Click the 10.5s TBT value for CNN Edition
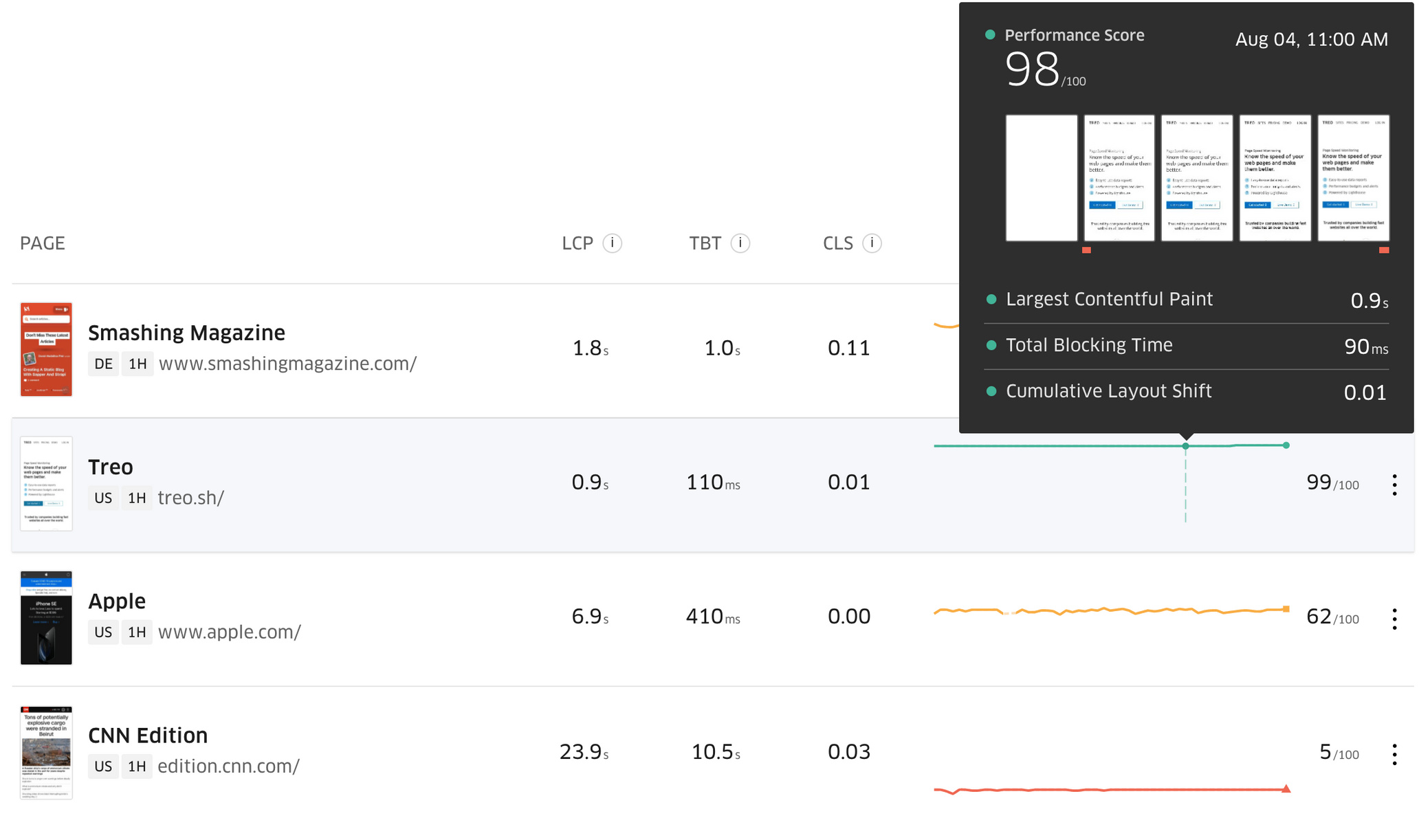Viewport: 1419px width, 840px height. (x=716, y=752)
